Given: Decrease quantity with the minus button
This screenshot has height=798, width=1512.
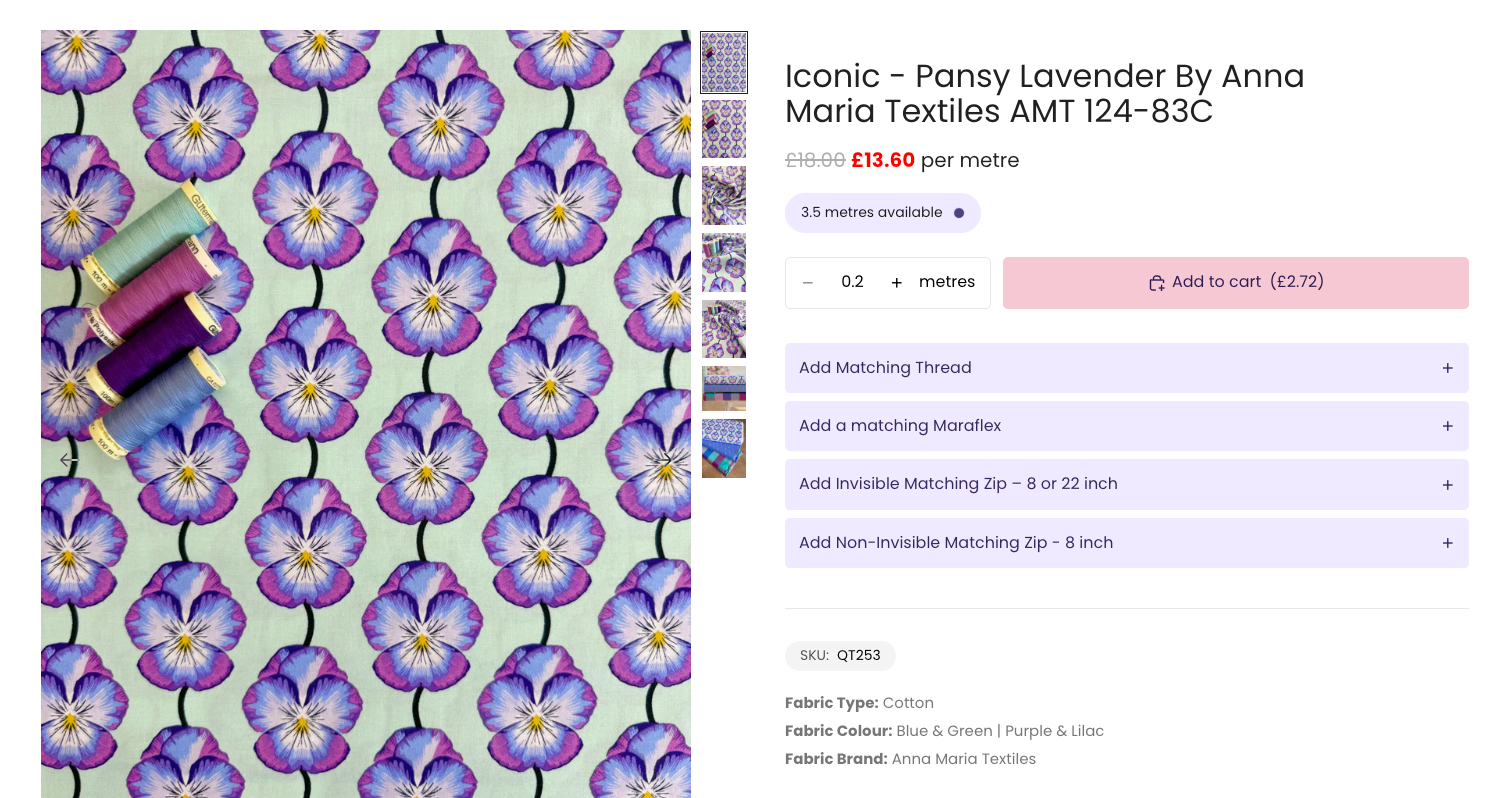Looking at the screenshot, I should [808, 283].
